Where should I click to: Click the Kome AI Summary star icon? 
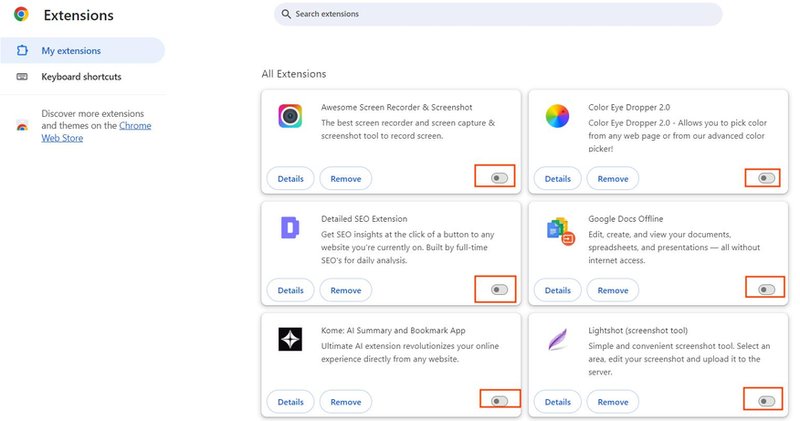(x=290, y=339)
